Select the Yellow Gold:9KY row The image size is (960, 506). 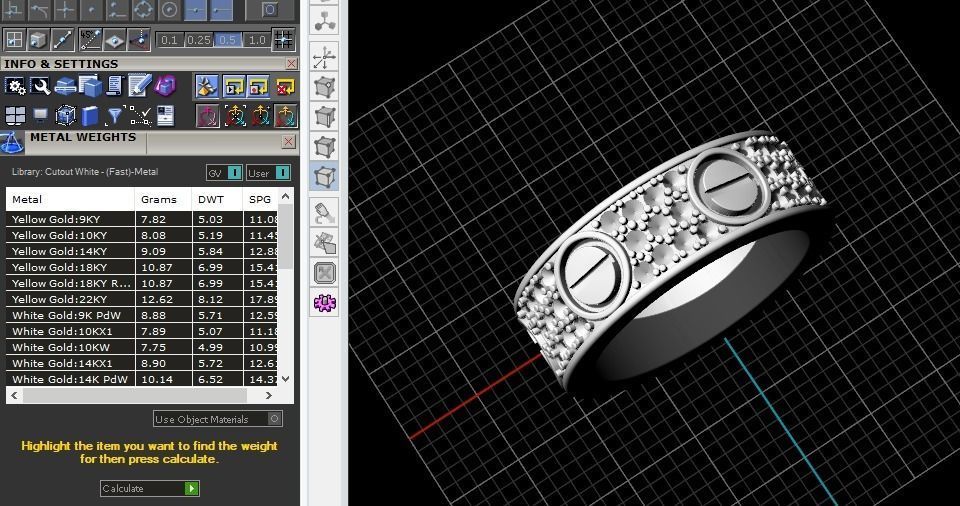pos(141,219)
